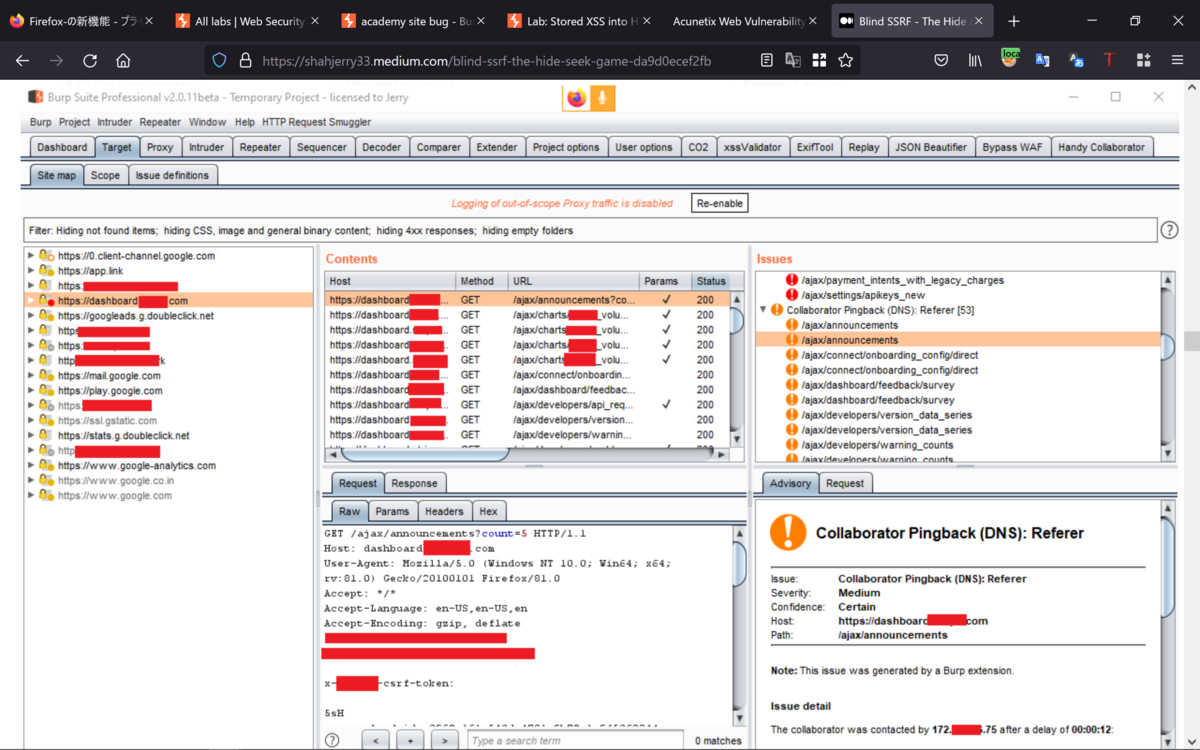Click the Firefox address bar URL
Screen dimensions: 1200x750
(486, 61)
